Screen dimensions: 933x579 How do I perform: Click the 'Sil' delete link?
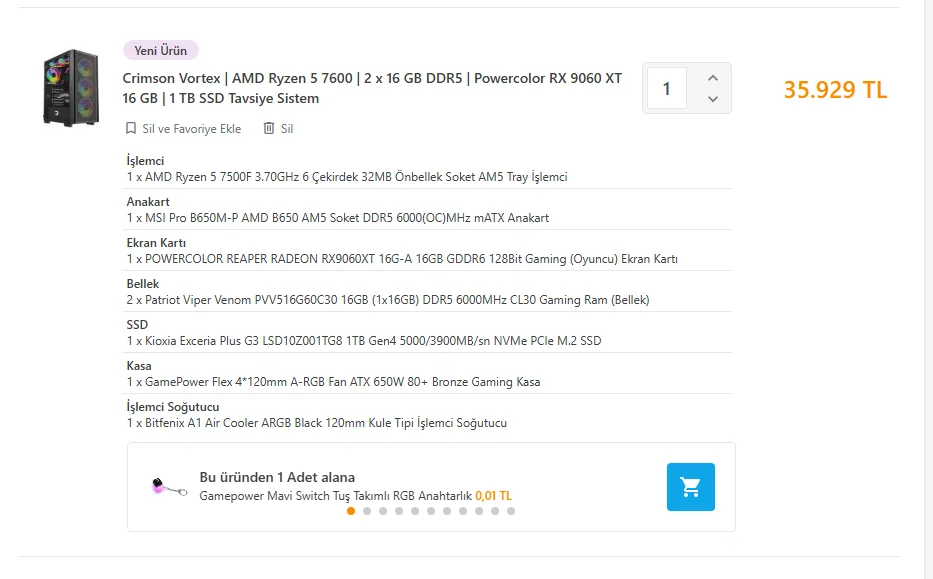287,129
